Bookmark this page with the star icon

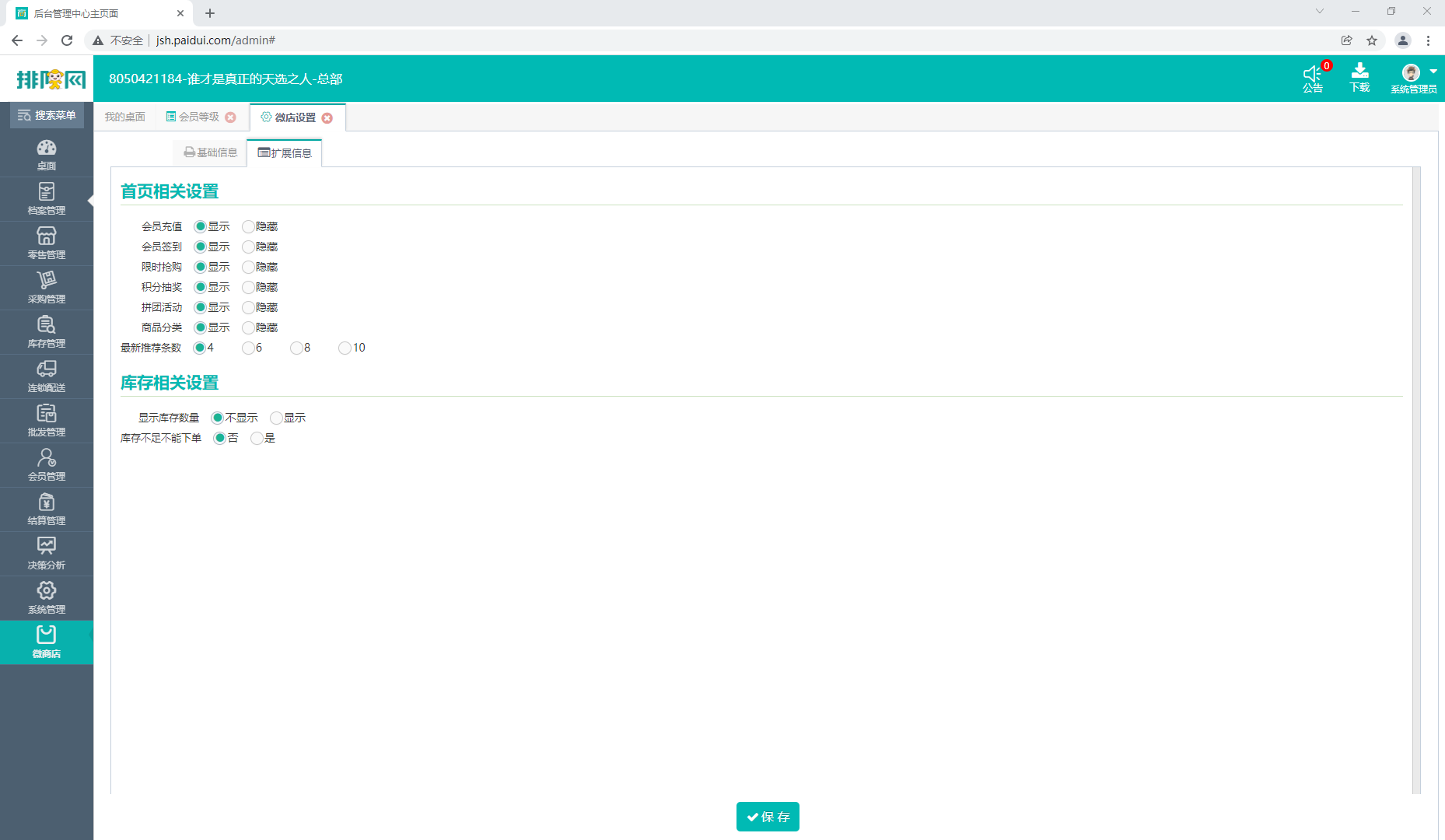coord(1372,40)
